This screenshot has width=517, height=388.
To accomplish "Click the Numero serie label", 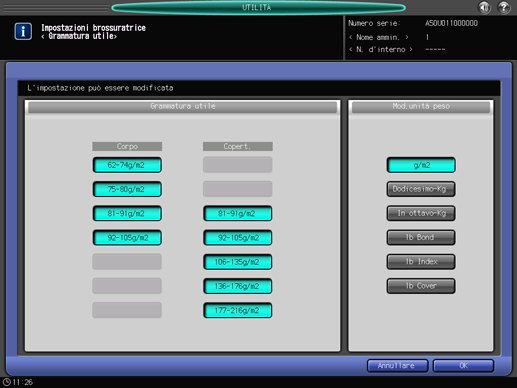I will coord(374,23).
